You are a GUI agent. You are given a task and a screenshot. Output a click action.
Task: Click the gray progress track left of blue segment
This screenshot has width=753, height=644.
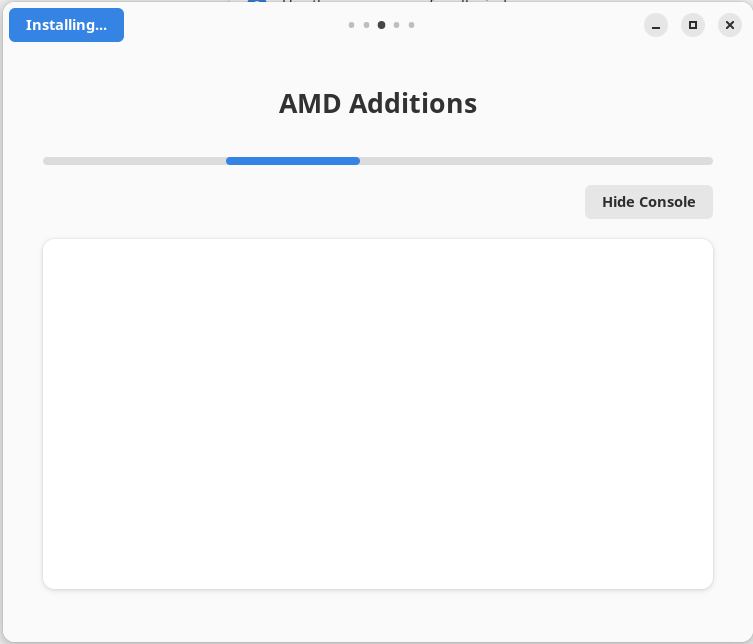[x=134, y=161]
